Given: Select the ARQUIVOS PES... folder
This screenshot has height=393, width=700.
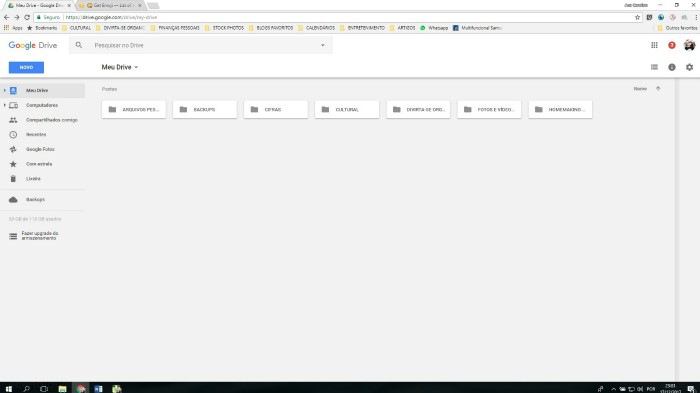Looking at the screenshot, I should click(134, 109).
